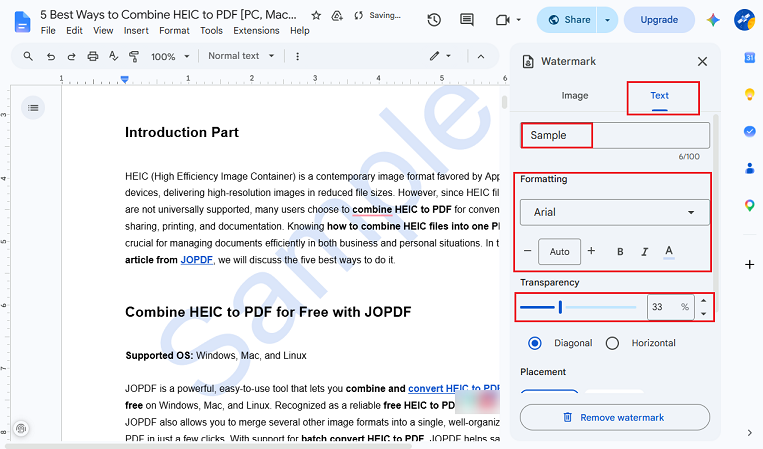Click Remove watermark button
763x449 pixels.
[615, 417]
